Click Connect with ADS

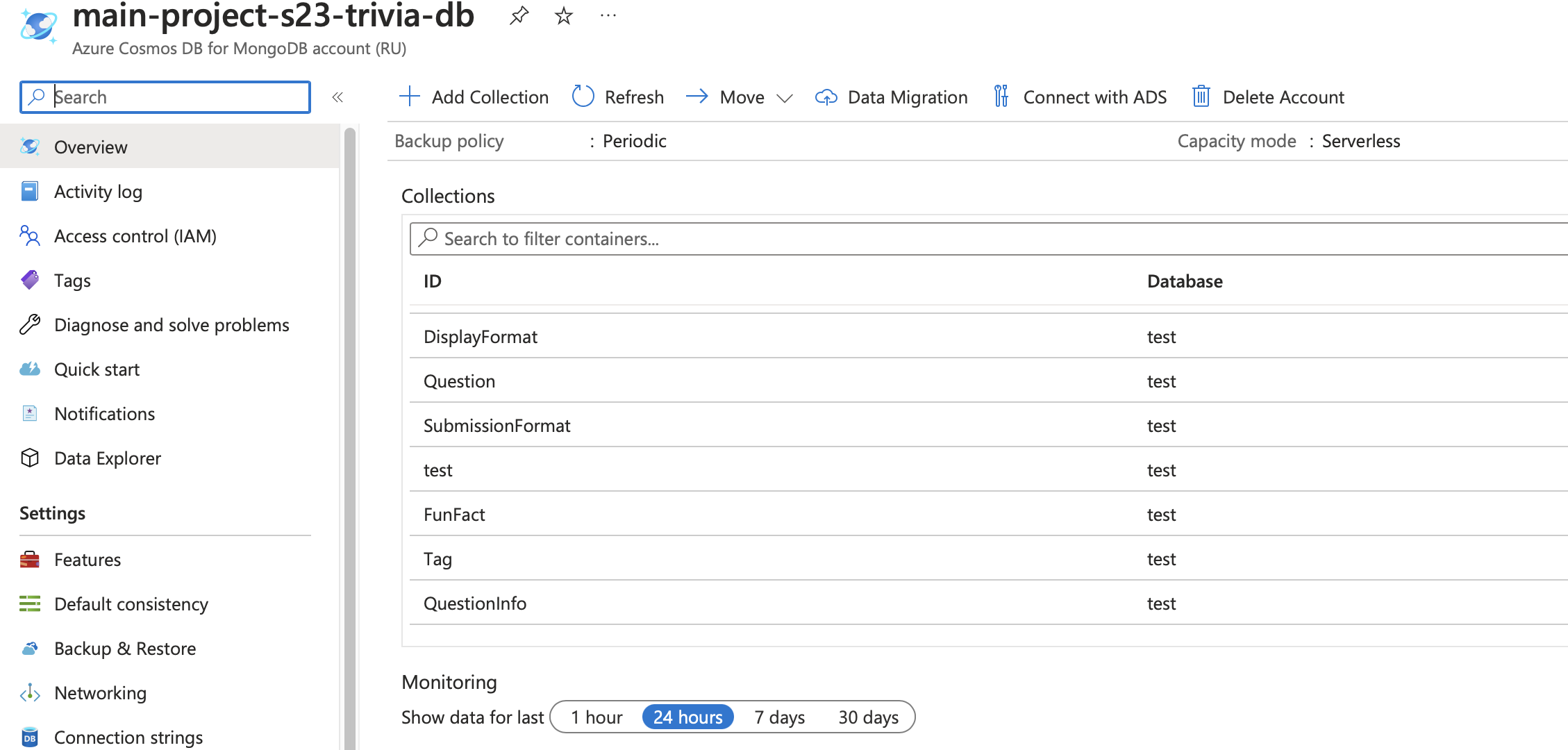(1080, 97)
